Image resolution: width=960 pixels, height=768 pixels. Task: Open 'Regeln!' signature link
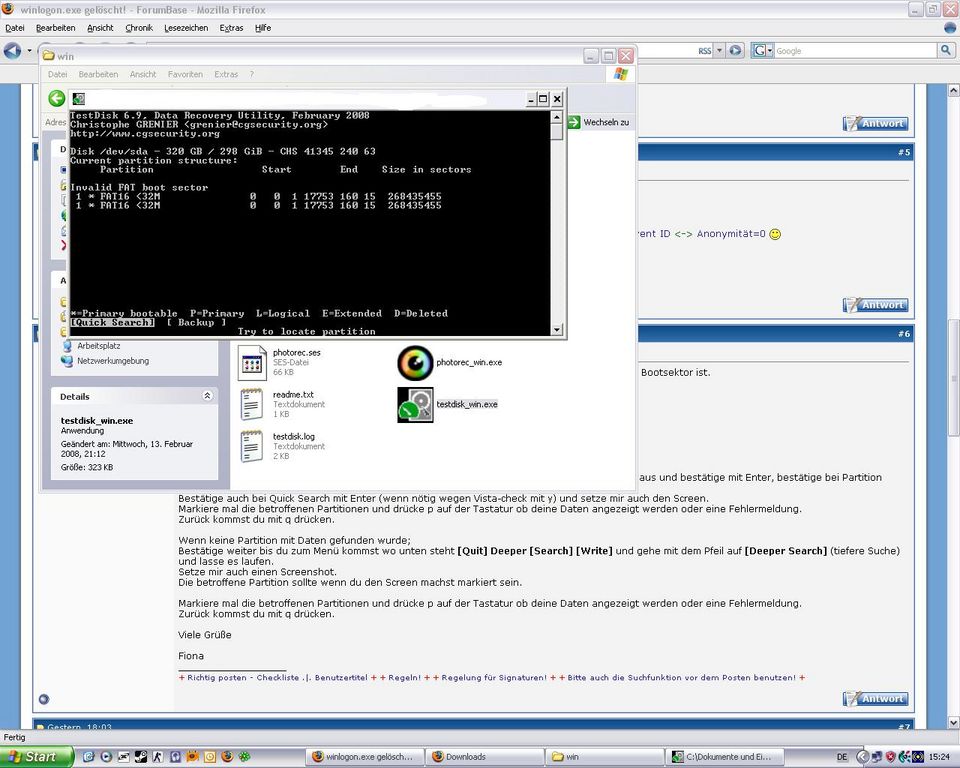[404, 677]
